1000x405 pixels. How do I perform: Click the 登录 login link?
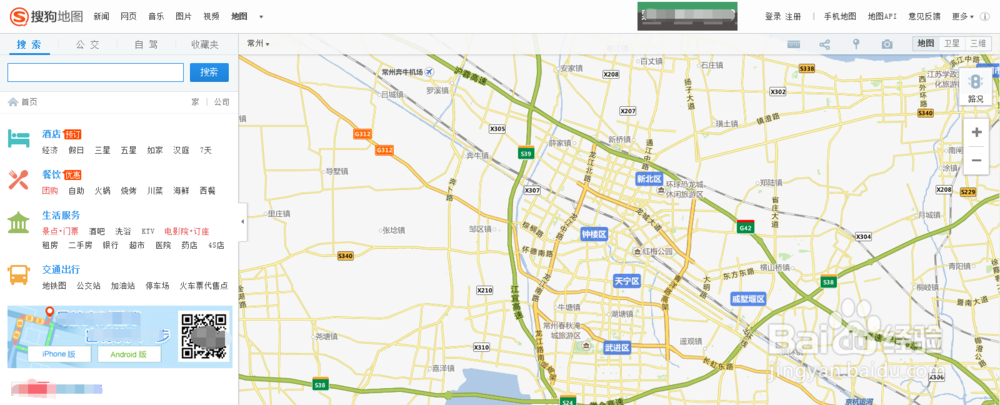point(773,17)
